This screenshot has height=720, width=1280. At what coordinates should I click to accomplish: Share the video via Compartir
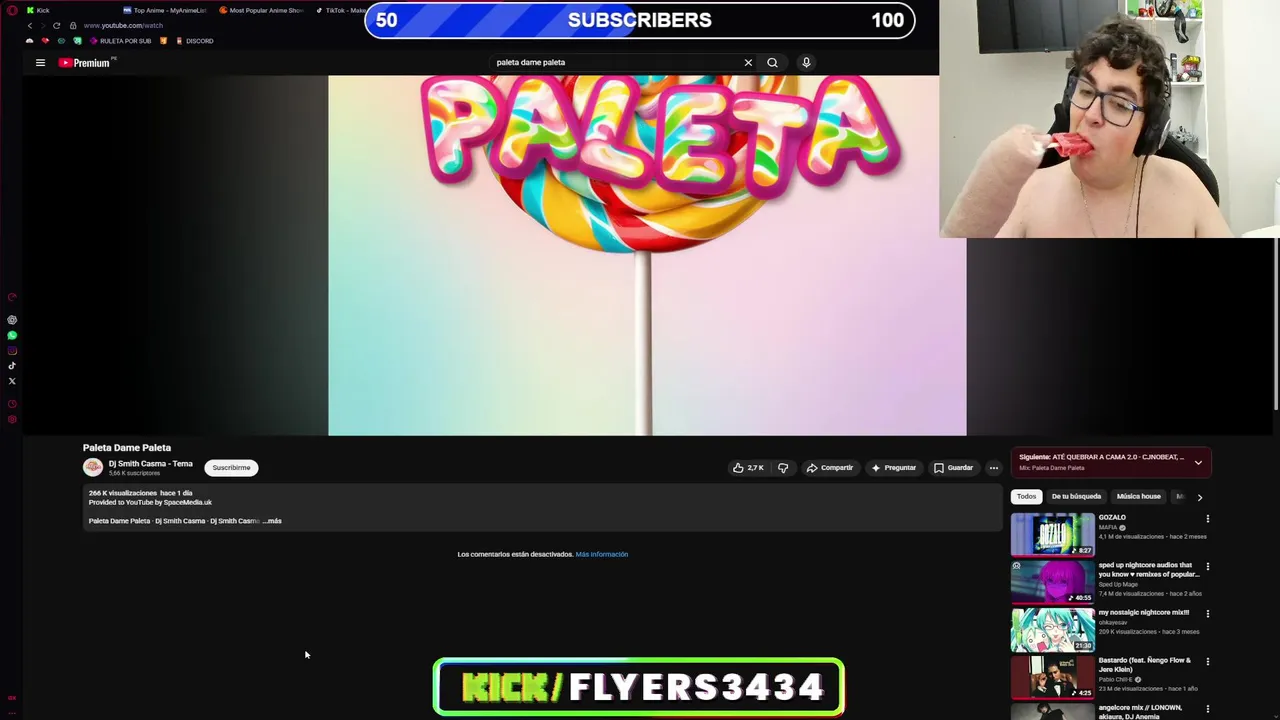[x=830, y=468]
